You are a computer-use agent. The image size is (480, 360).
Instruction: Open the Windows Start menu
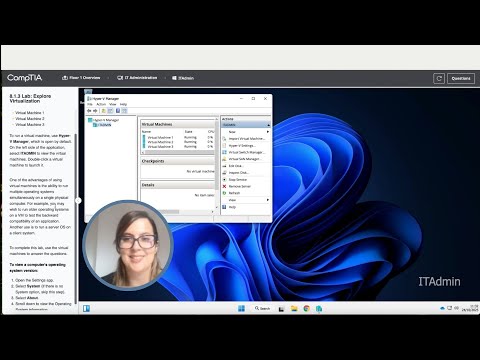(241, 308)
